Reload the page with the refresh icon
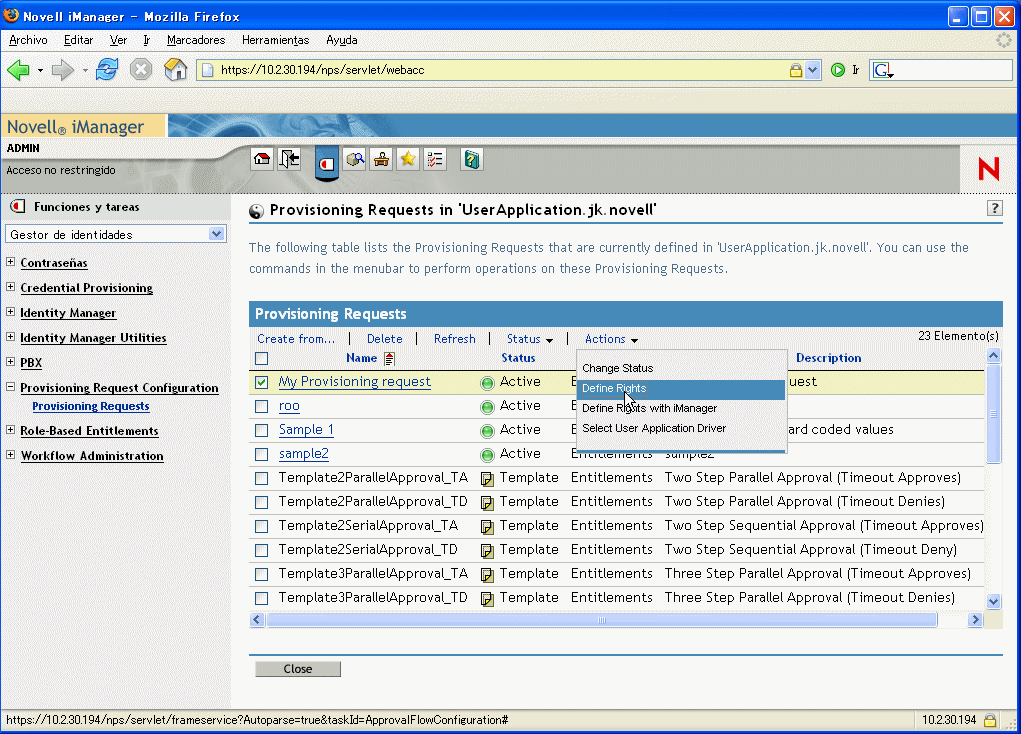Viewport: 1021px width, 734px height. (107, 70)
